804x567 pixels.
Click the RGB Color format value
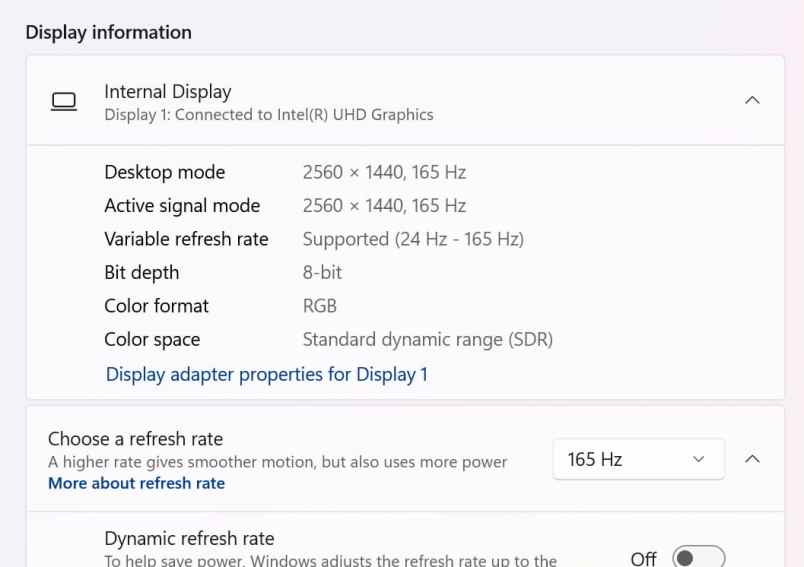pos(320,306)
